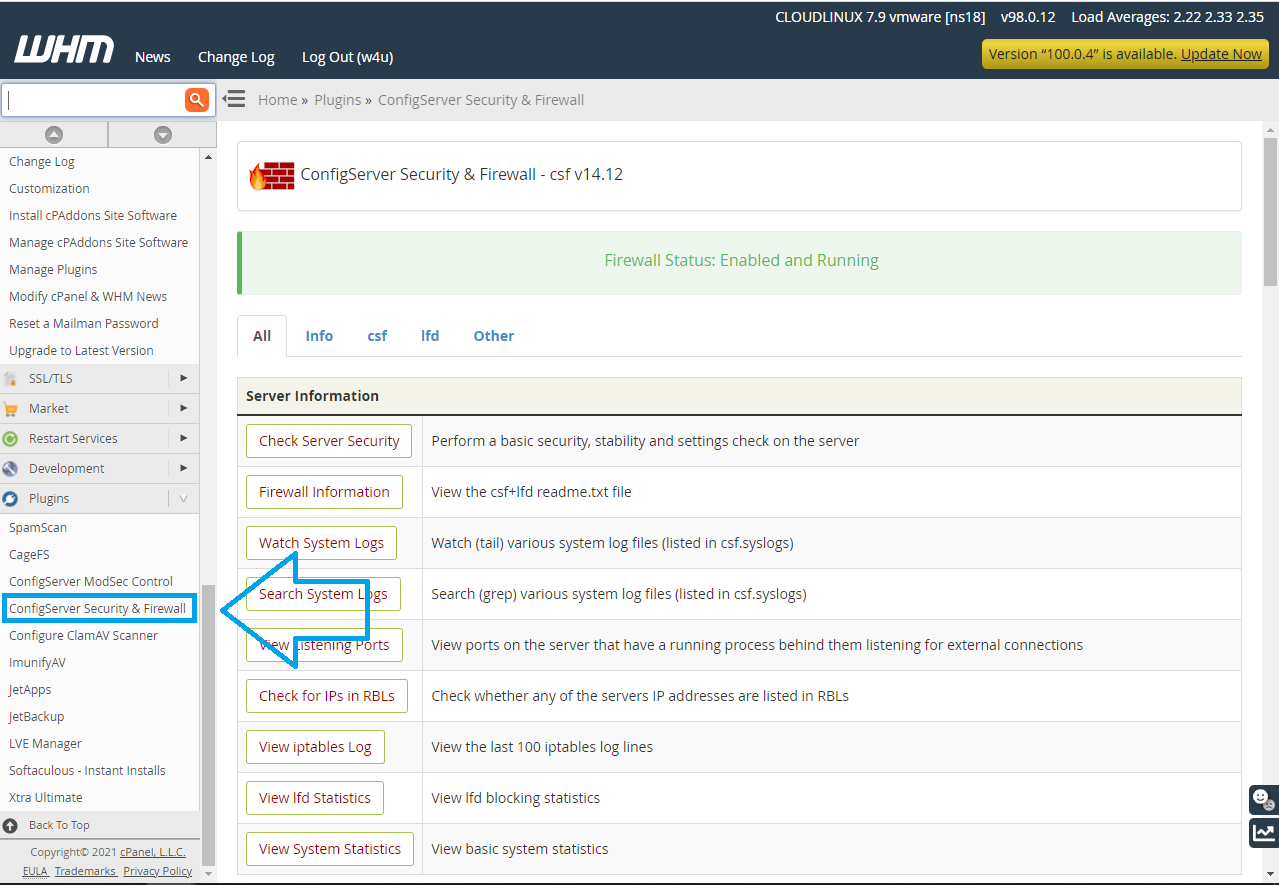Click the expand-all down arrow button
The image size is (1279, 885).
pos(162,135)
